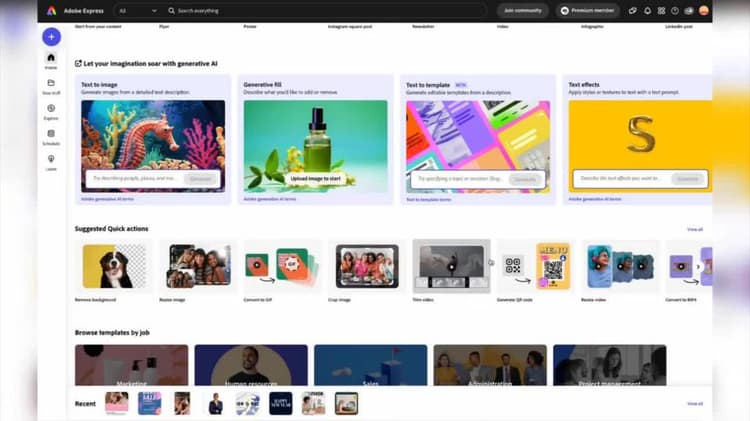This screenshot has height=421, width=750.
Task: Click the Premium member badge
Action: [588, 11]
